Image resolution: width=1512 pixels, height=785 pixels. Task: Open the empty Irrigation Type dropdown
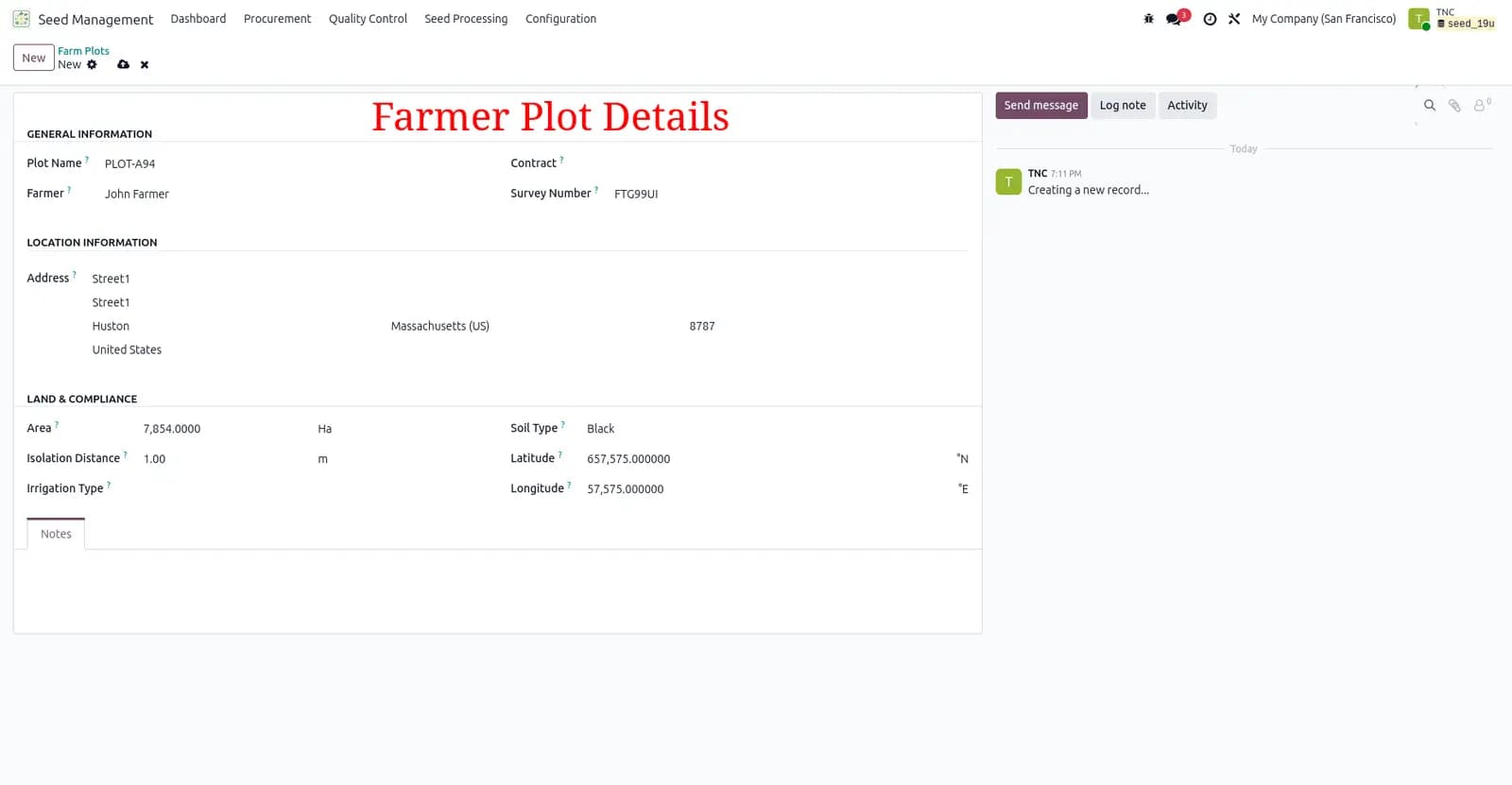(x=313, y=489)
